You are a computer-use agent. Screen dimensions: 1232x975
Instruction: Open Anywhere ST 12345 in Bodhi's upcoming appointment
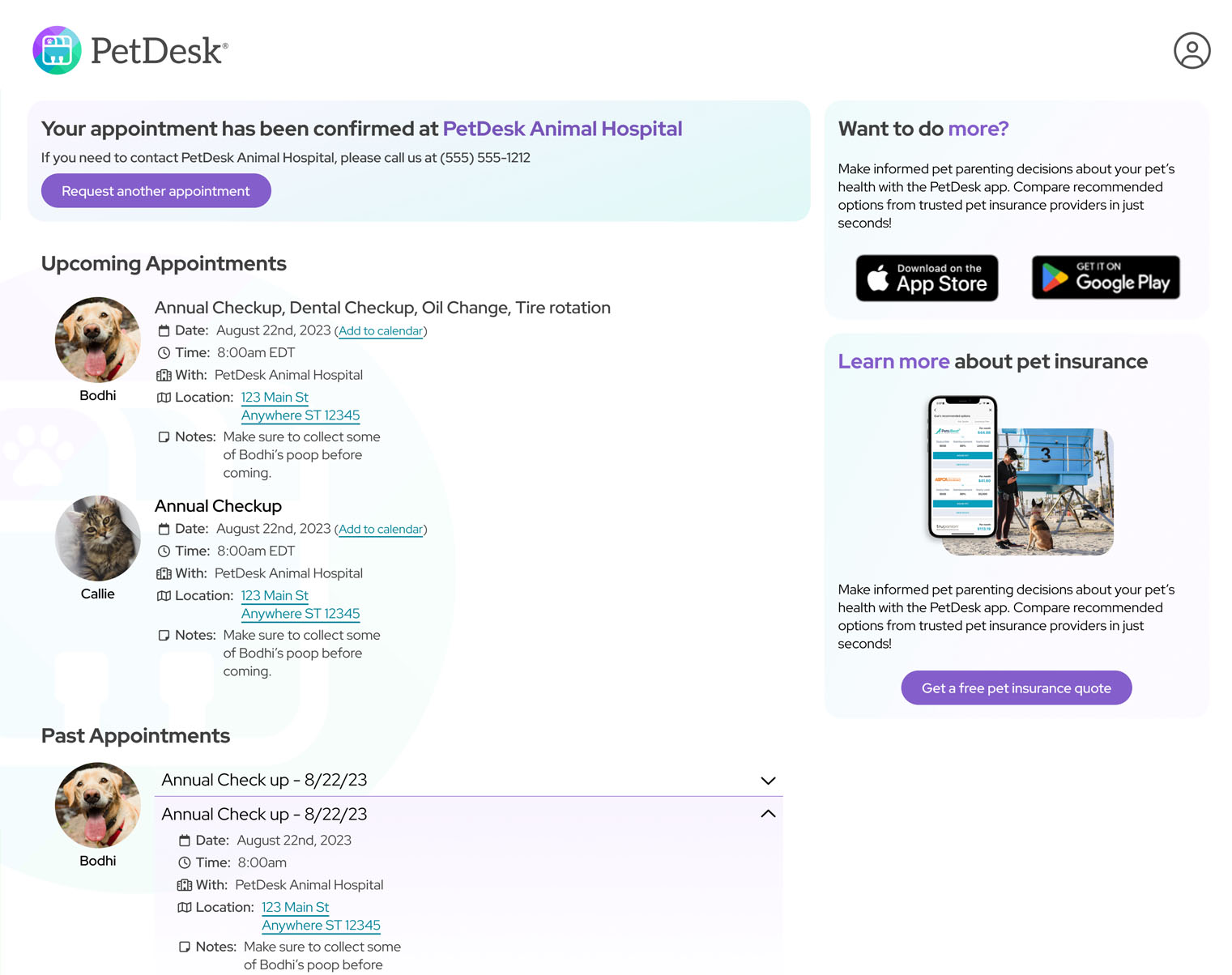click(301, 415)
